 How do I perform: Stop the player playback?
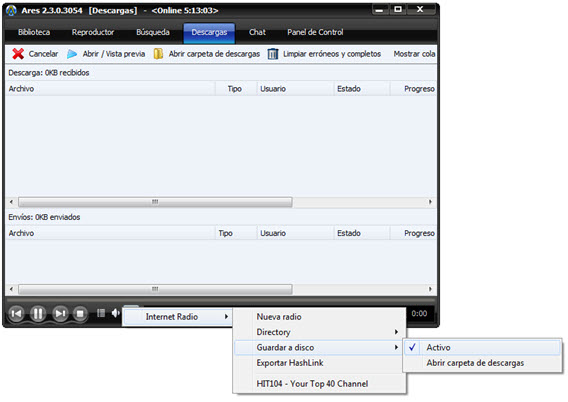[80, 313]
